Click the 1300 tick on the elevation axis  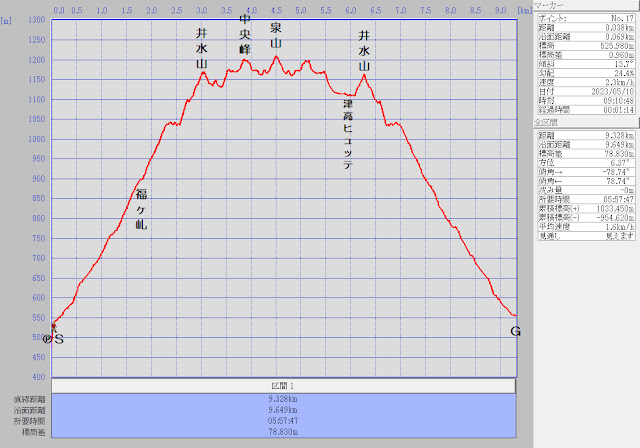tap(37, 20)
